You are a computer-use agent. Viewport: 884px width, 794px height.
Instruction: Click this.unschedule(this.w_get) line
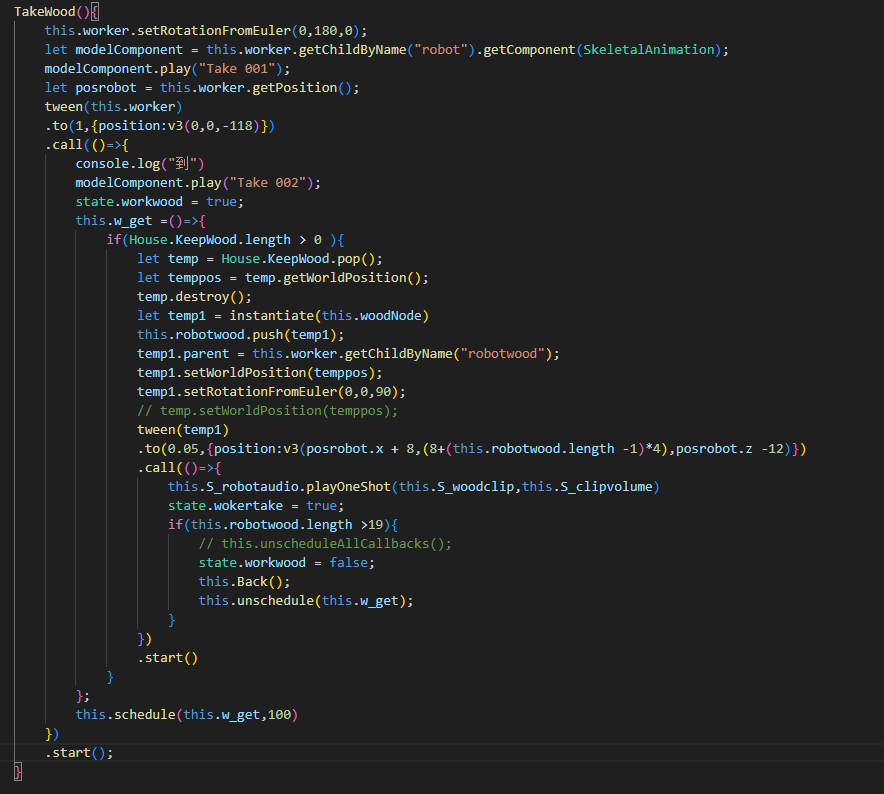306,601
